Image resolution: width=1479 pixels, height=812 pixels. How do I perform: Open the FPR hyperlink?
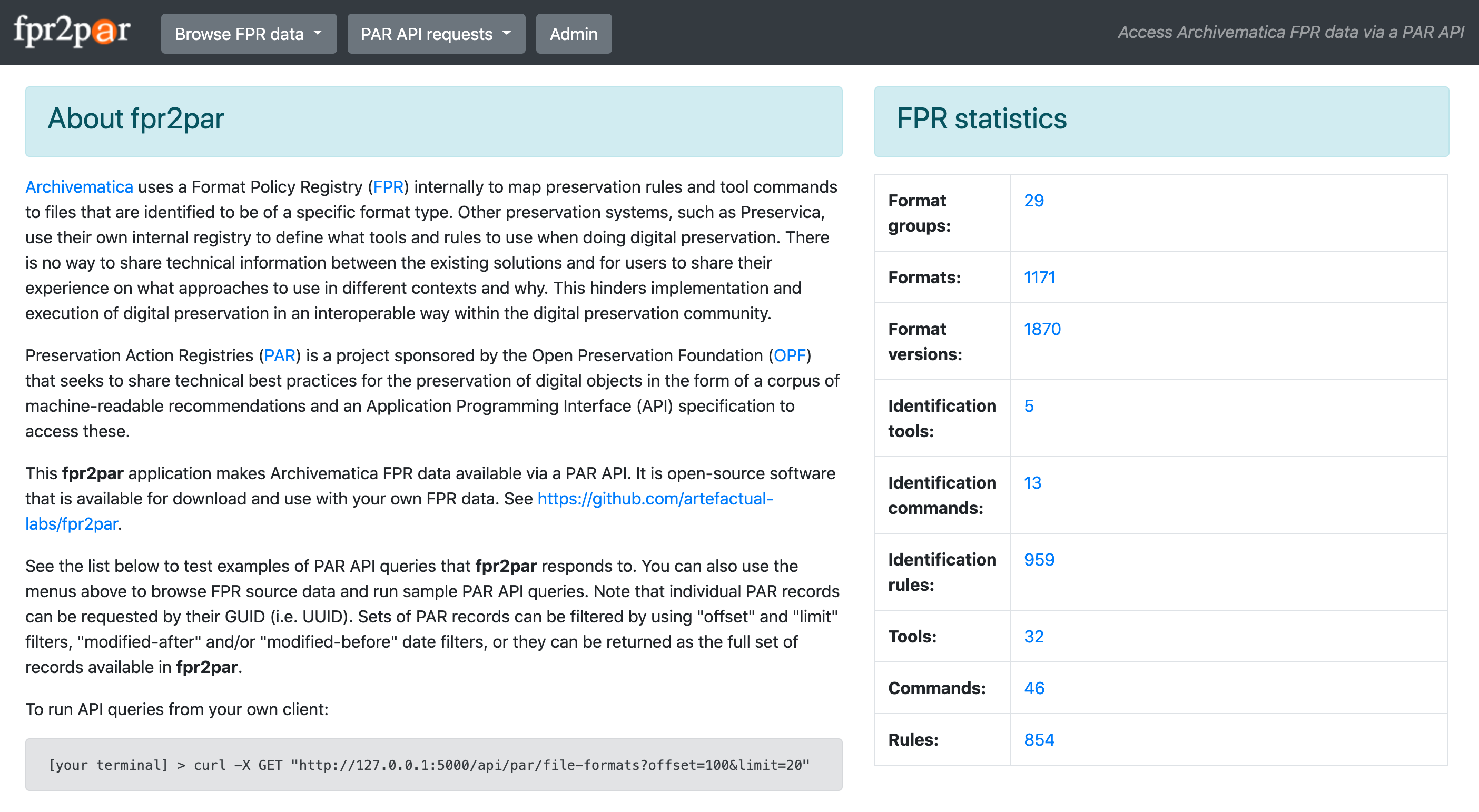click(x=388, y=187)
